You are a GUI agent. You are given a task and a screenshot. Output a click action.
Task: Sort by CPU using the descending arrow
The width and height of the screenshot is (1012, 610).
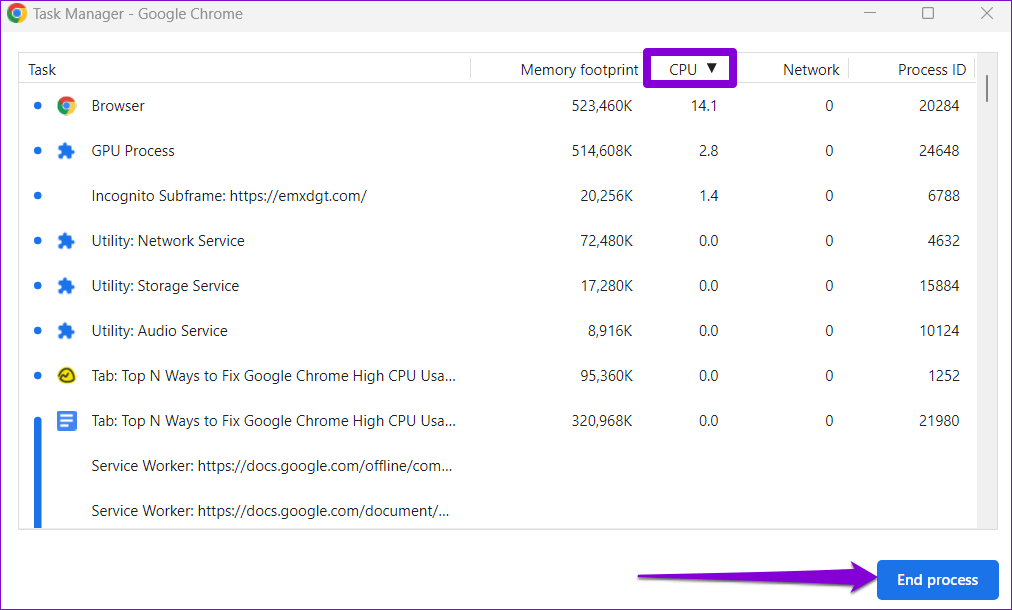point(712,68)
